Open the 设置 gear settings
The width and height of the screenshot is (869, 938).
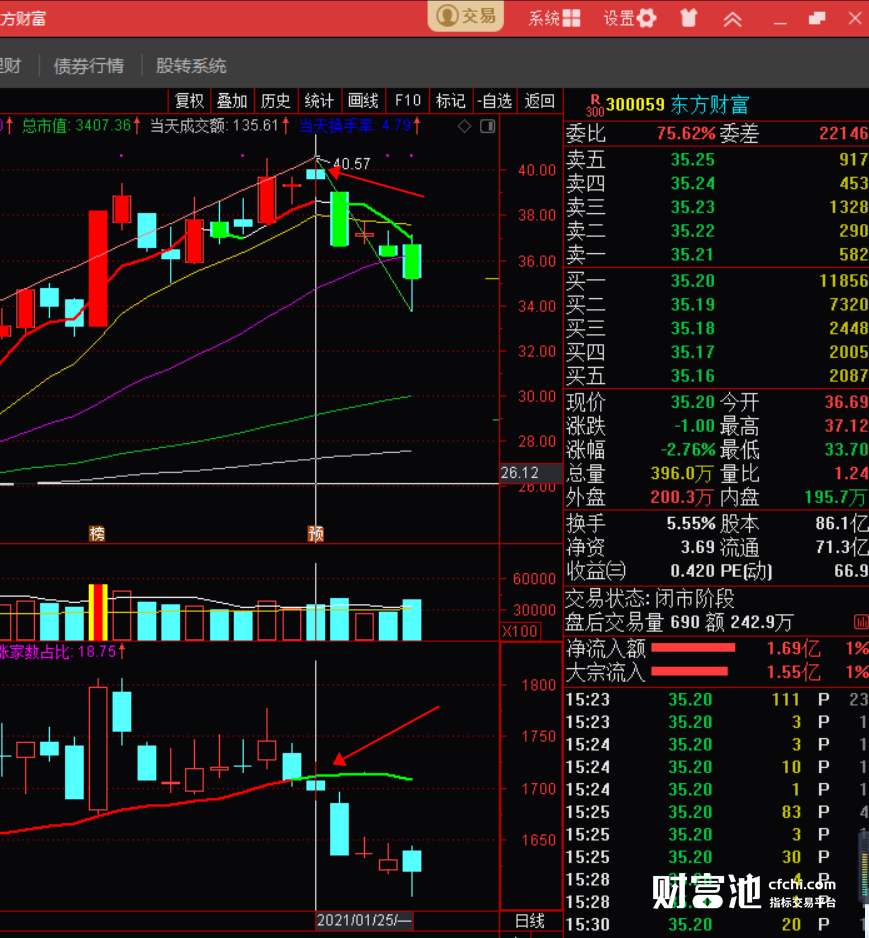coord(630,18)
